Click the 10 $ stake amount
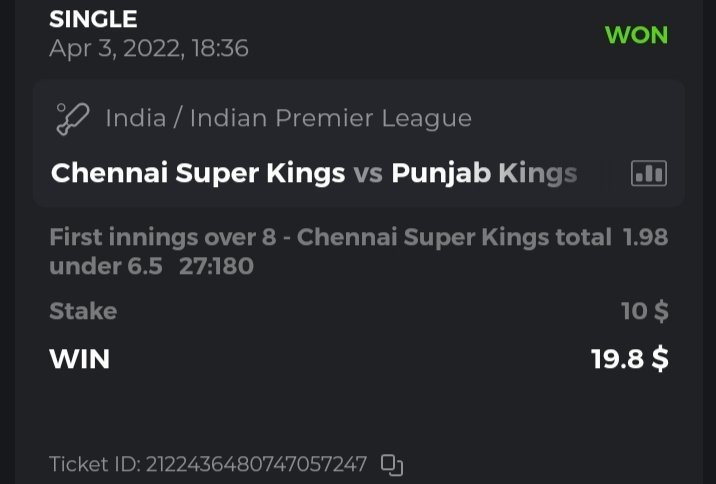This screenshot has width=716, height=484. tap(644, 311)
